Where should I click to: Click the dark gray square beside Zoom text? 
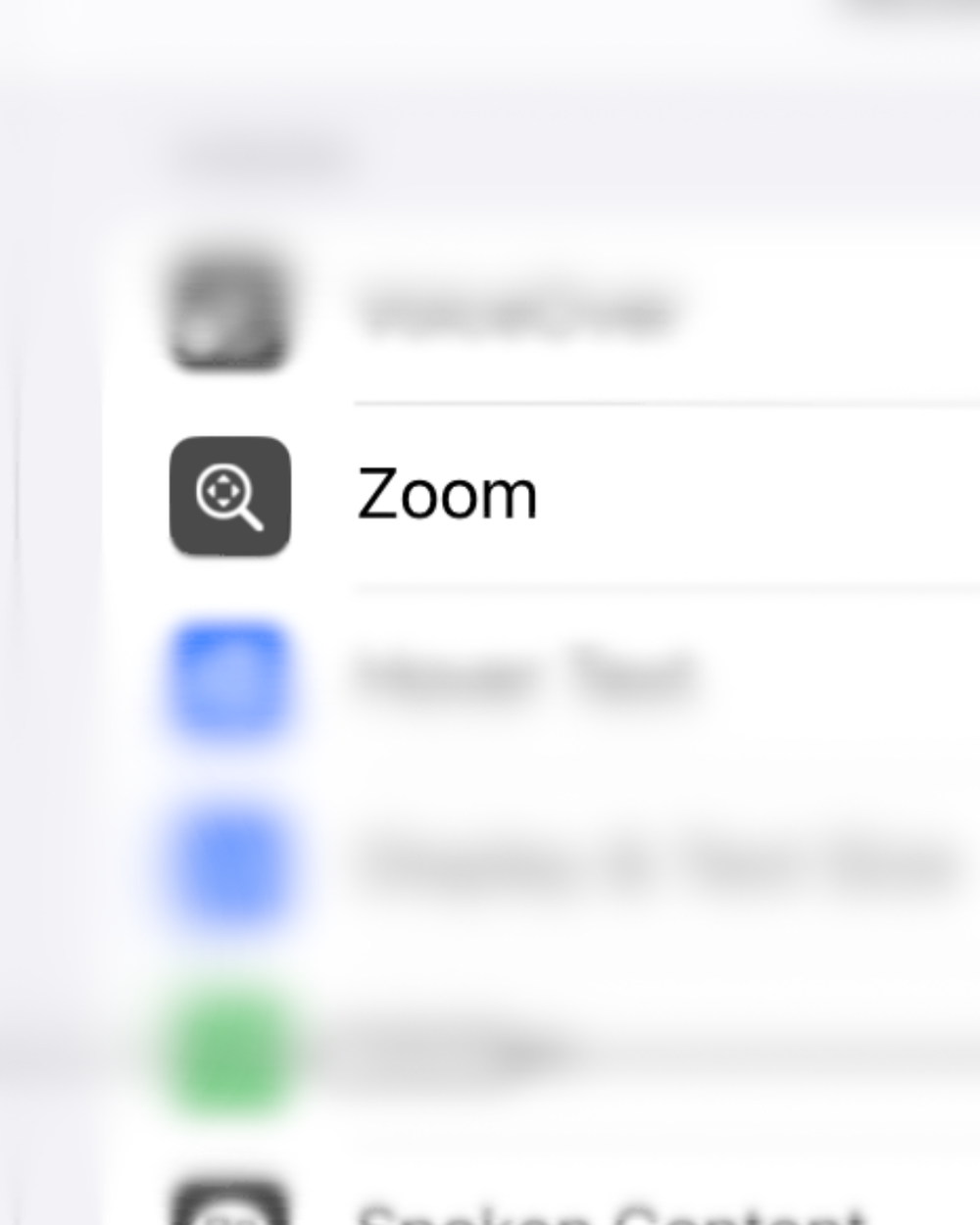click(x=230, y=496)
